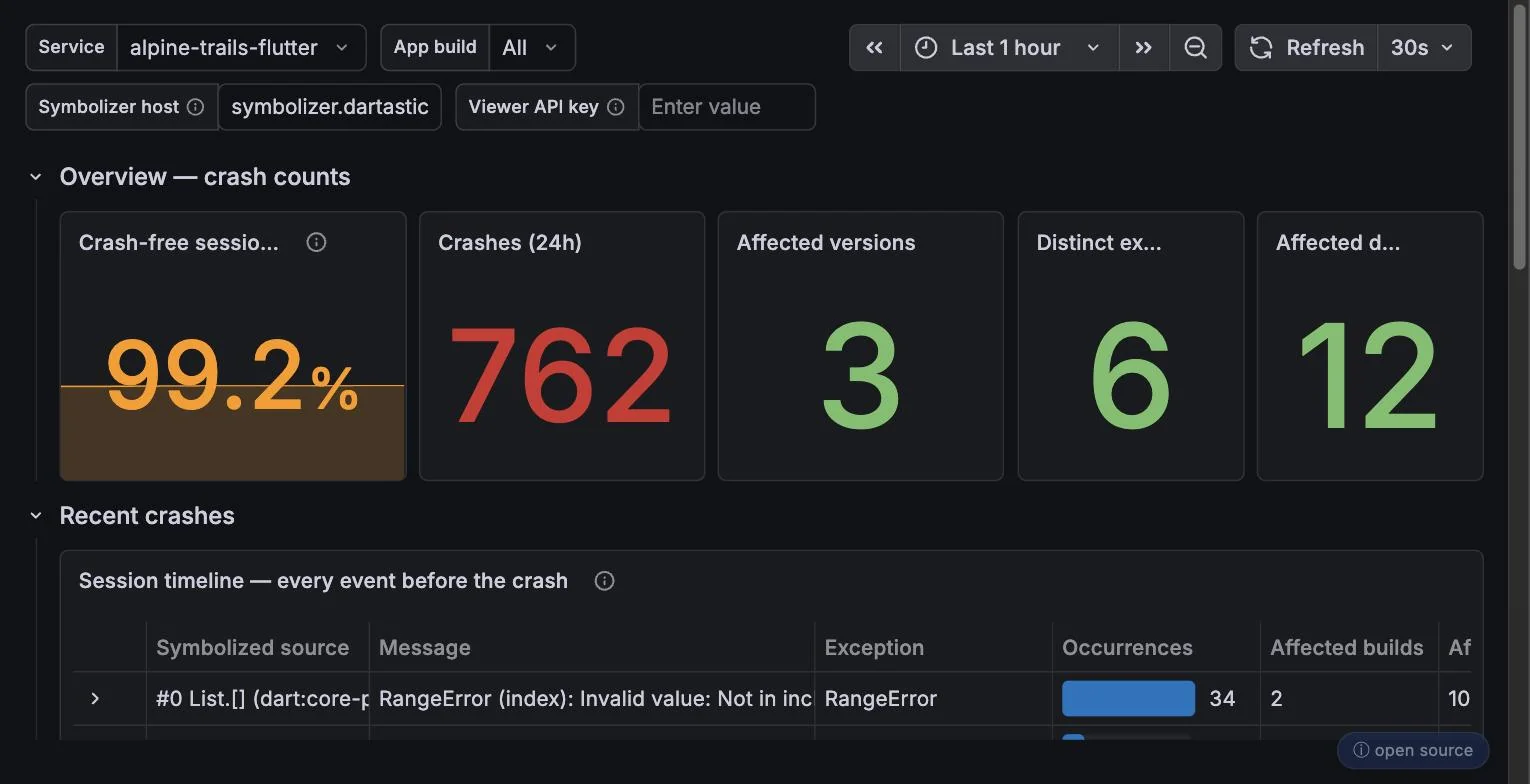Viewport: 1530px width, 784px height.
Task: Open the Service alpine-trails-flutter dropdown
Action: pyautogui.click(x=241, y=48)
